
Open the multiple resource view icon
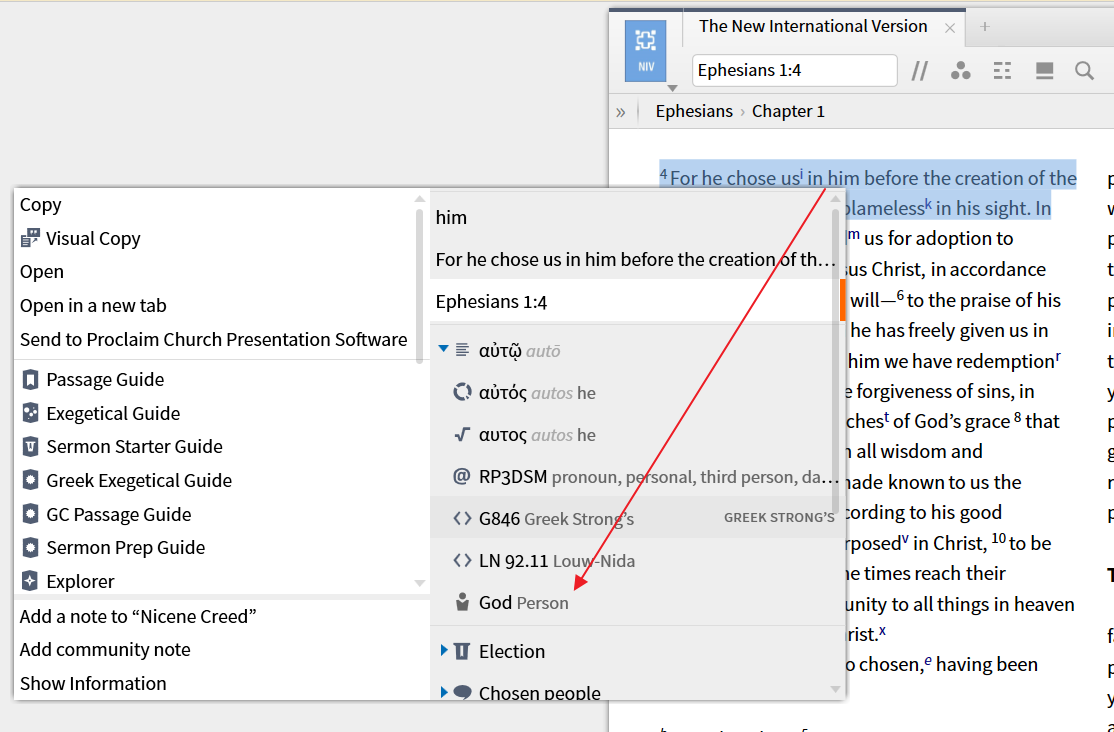coord(1044,70)
